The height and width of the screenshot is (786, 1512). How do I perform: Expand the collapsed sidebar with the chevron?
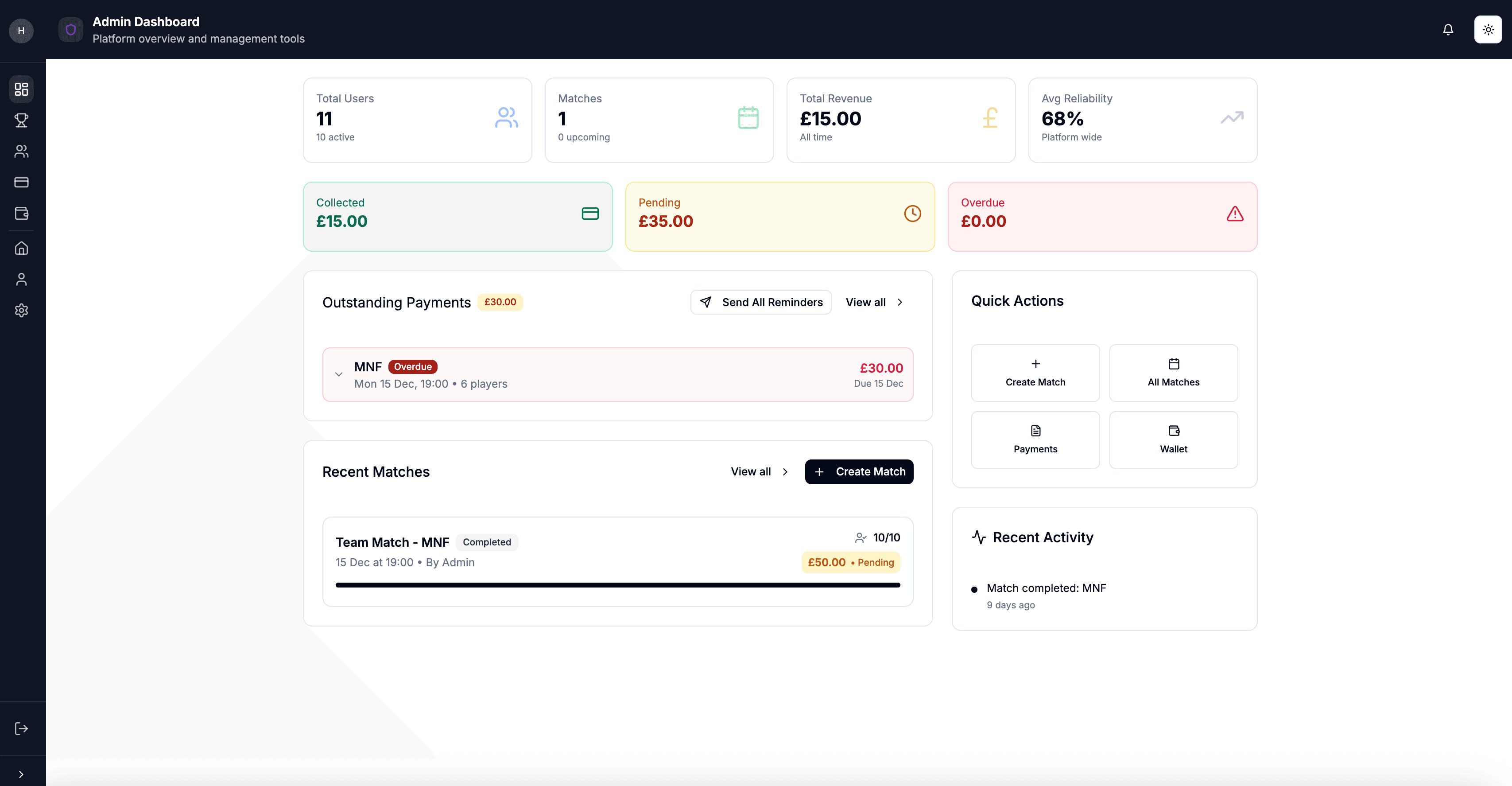[22, 773]
